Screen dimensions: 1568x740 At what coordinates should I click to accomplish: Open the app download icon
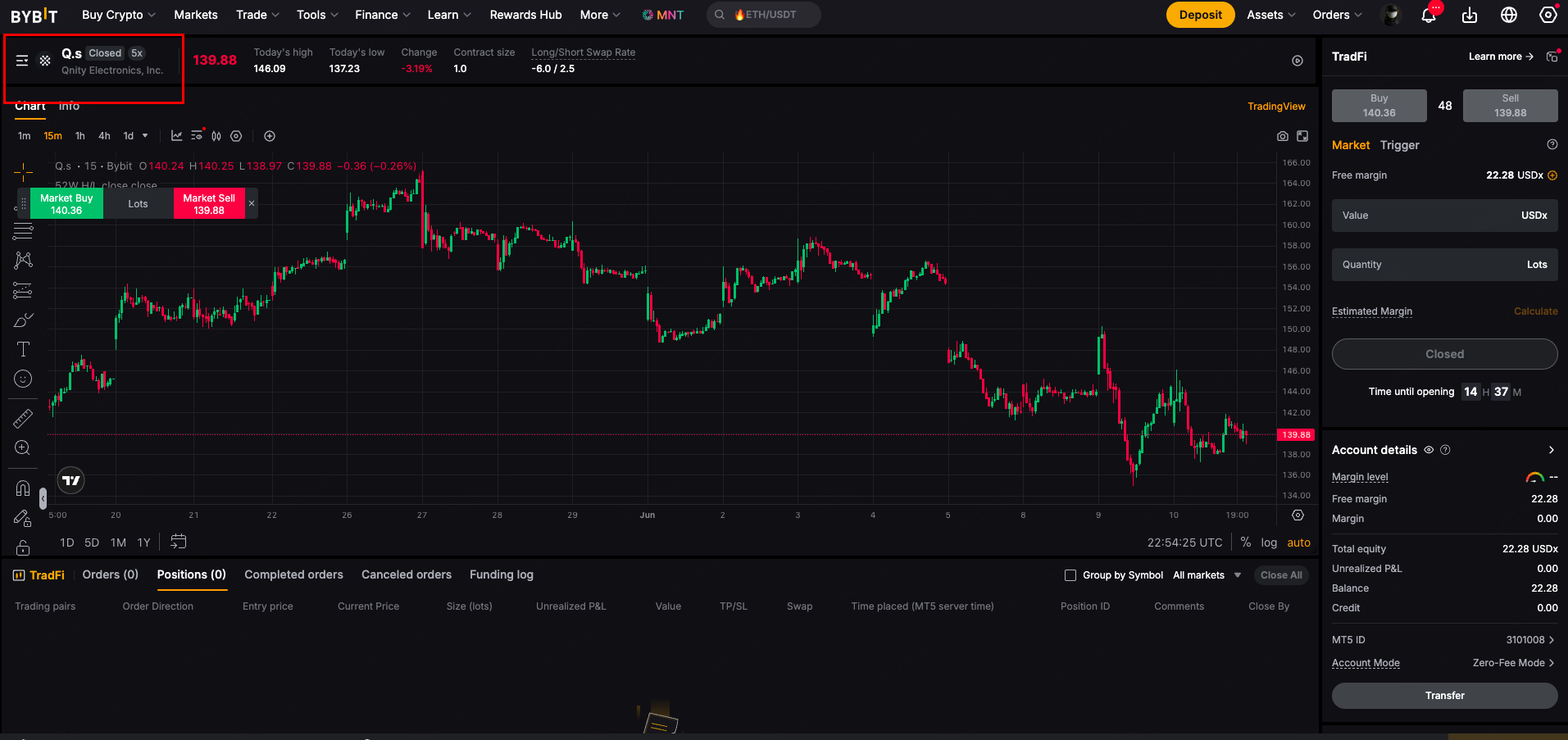1470,15
